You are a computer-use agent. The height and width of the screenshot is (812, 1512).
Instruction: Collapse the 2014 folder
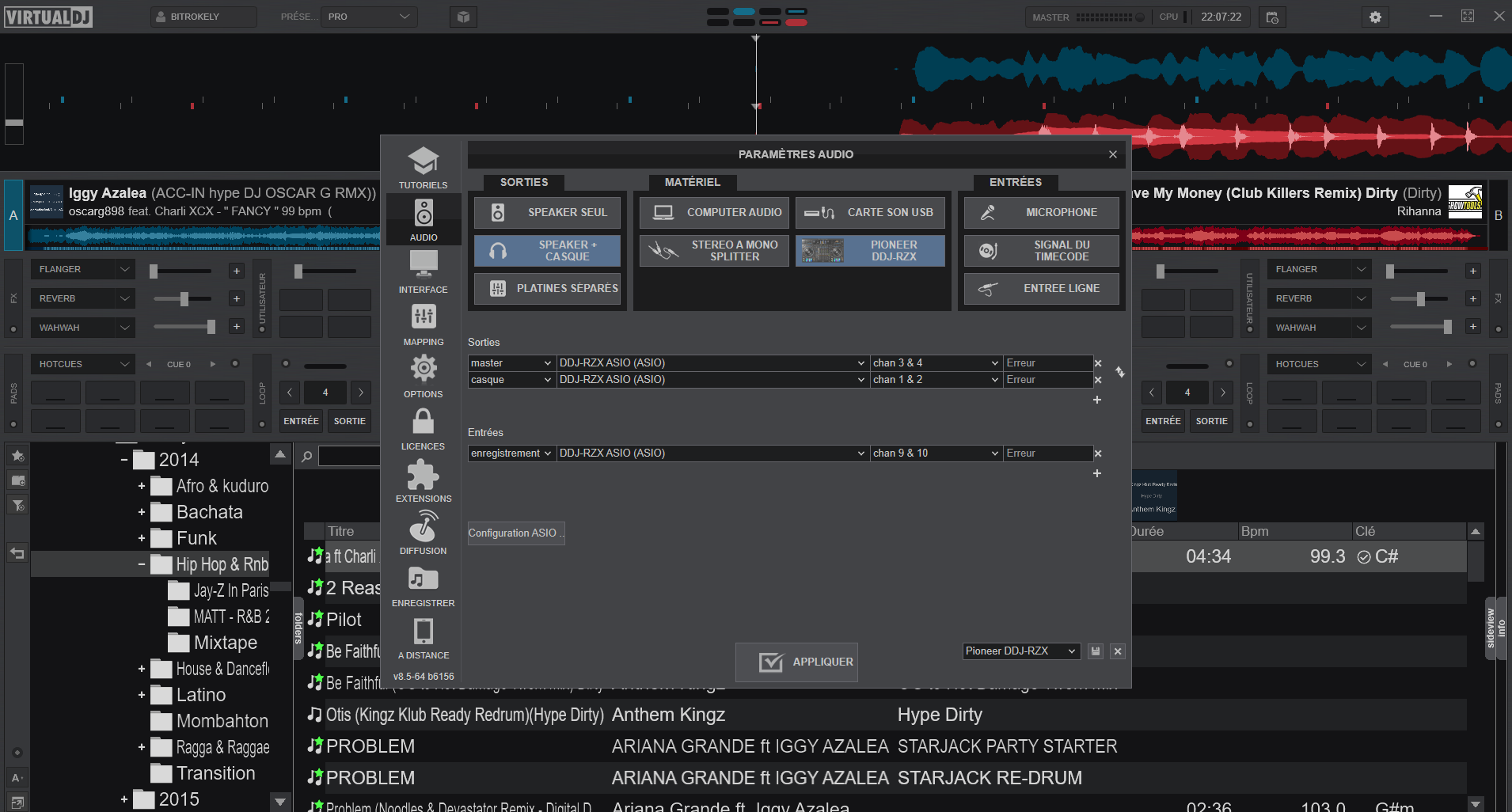click(124, 460)
